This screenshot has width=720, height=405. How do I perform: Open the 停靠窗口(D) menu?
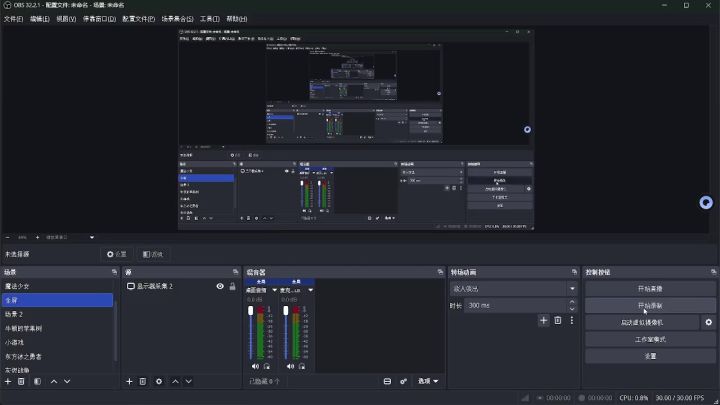[99, 19]
